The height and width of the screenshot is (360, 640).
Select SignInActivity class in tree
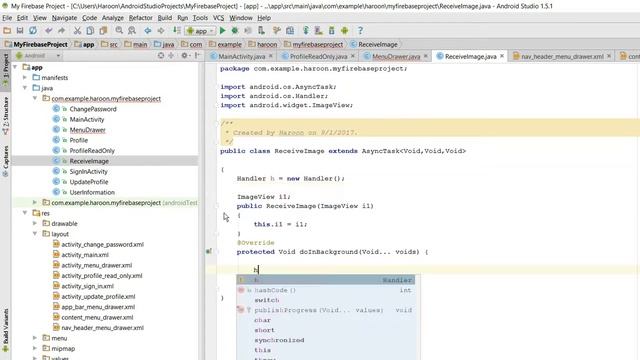[x=88, y=171]
